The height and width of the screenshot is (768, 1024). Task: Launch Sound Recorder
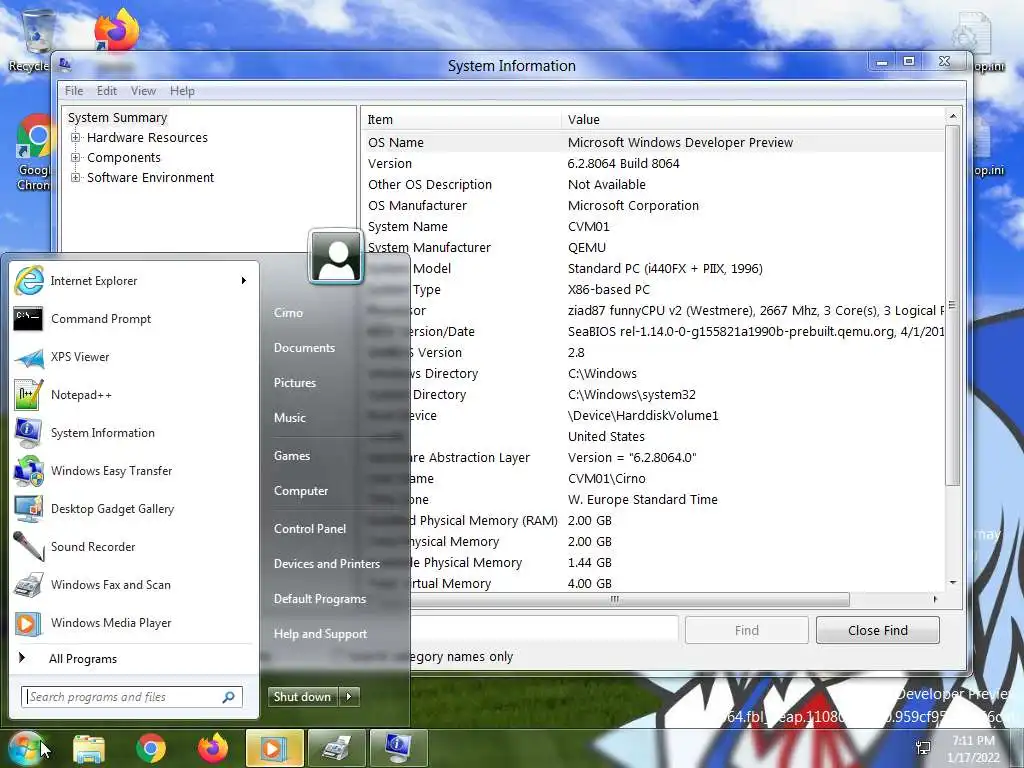(x=134, y=547)
